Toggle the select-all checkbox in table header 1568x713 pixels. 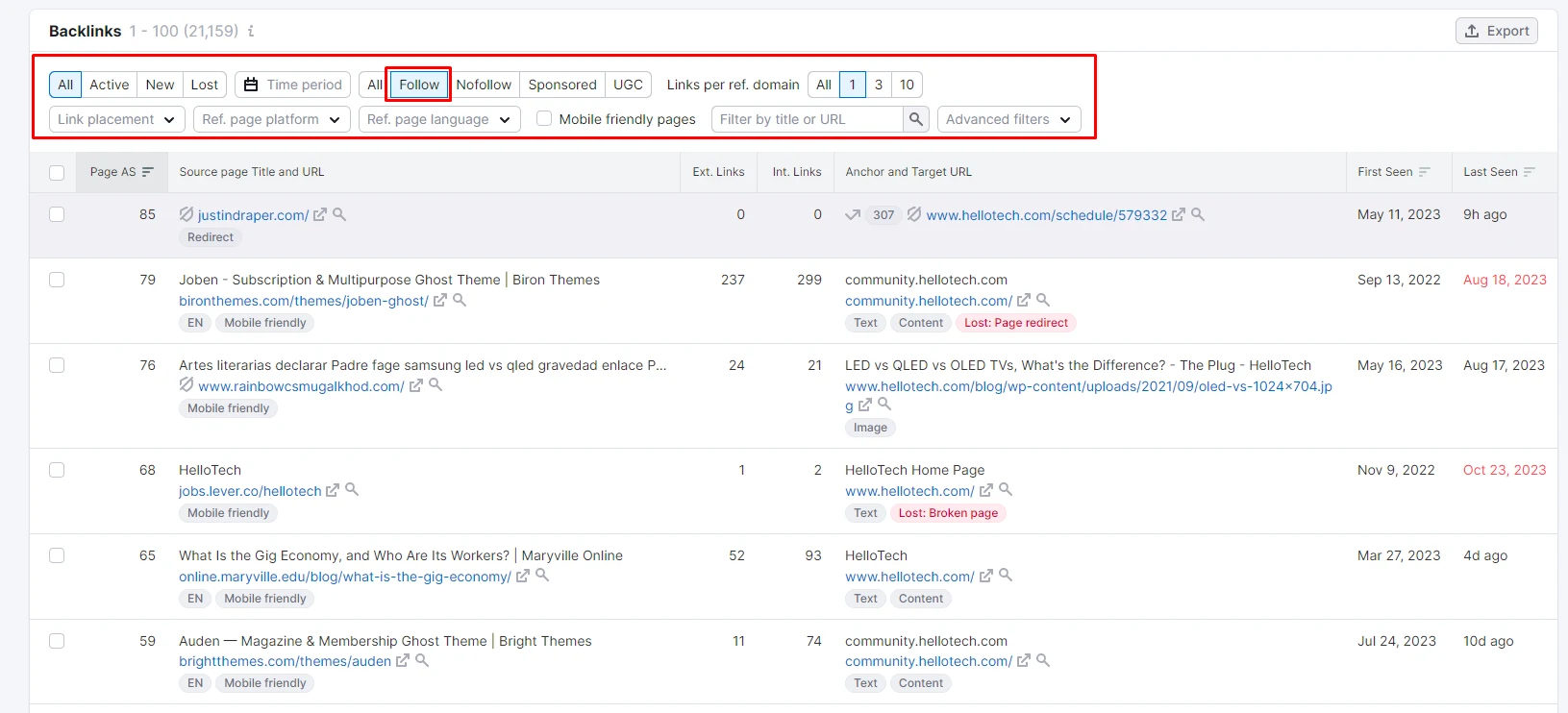tap(57, 173)
